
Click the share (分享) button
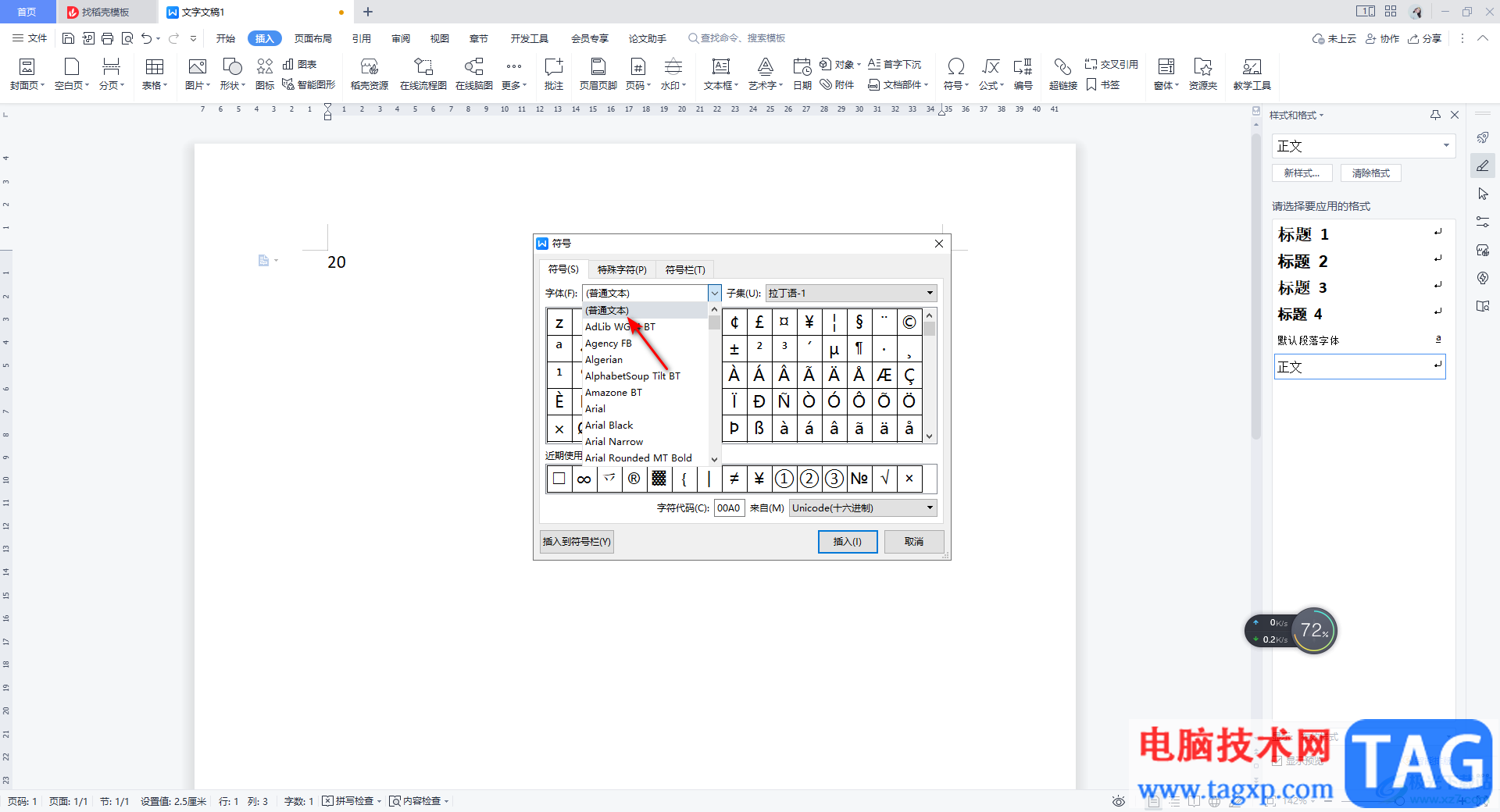tap(1425, 38)
